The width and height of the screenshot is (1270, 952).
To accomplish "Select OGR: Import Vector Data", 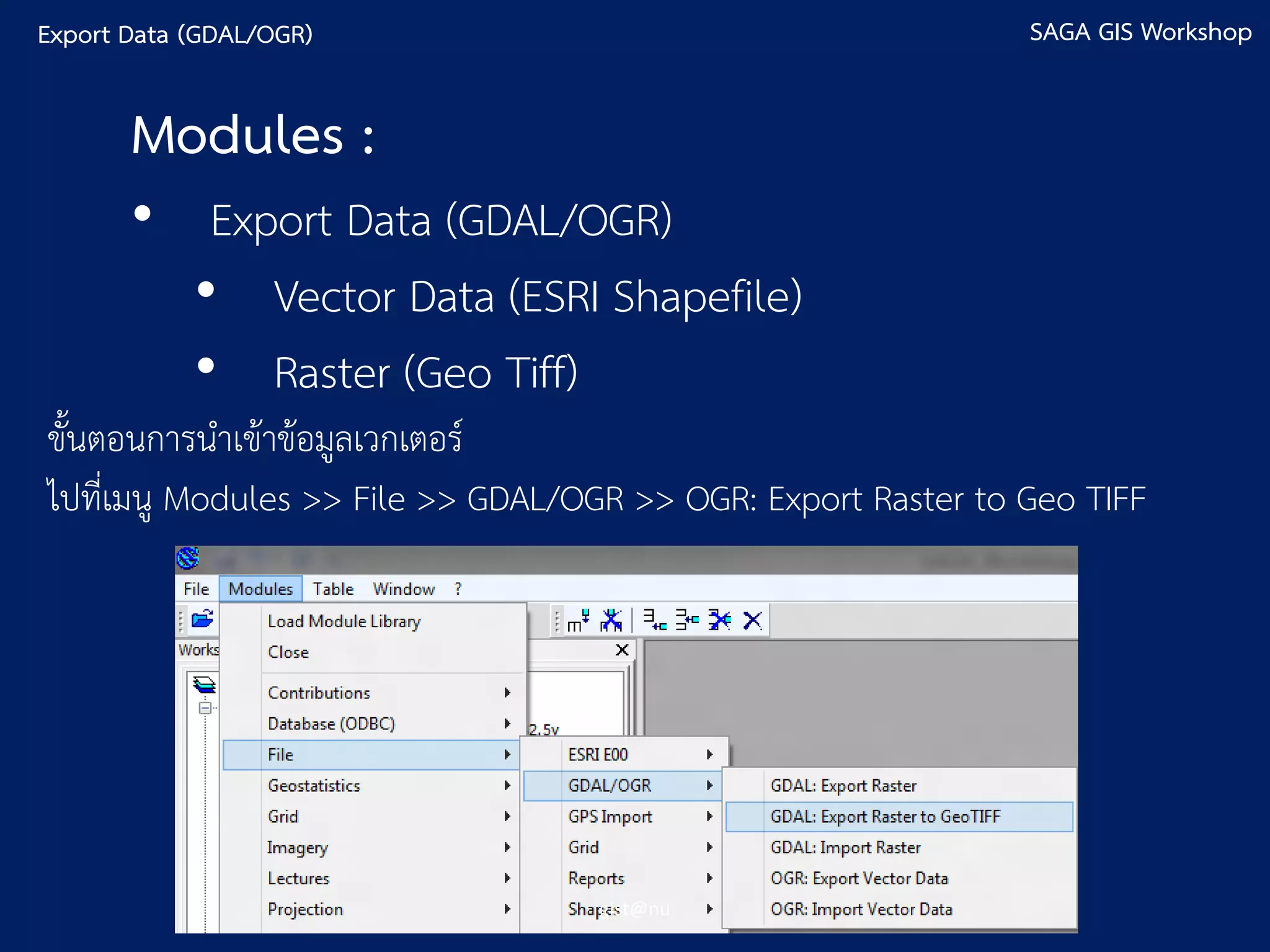I will click(899, 910).
